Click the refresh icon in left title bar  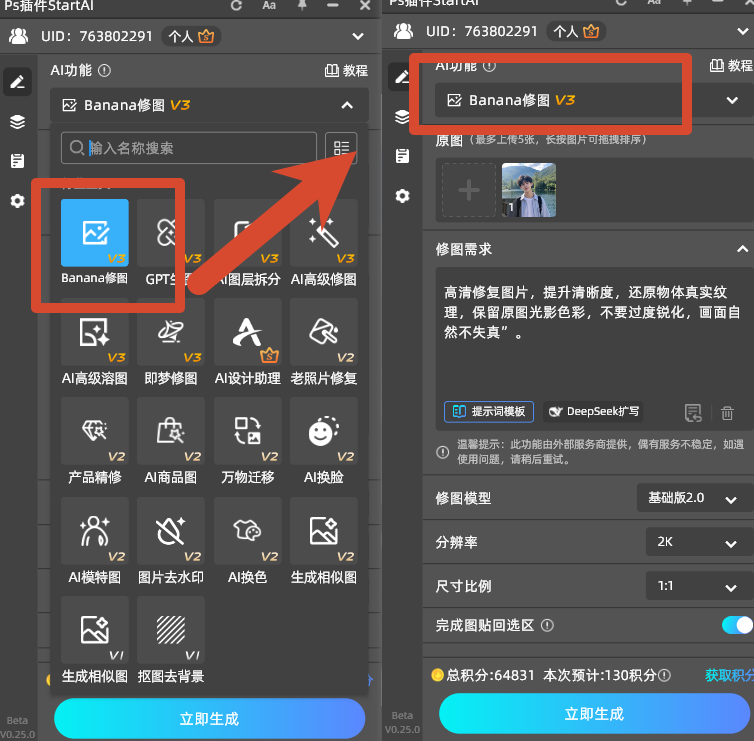(236, 5)
